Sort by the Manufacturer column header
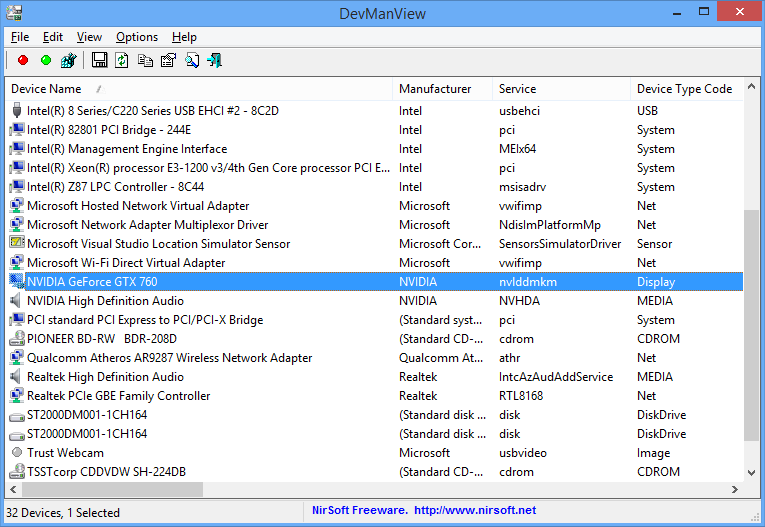This screenshot has height=527, width=765. coord(443,89)
